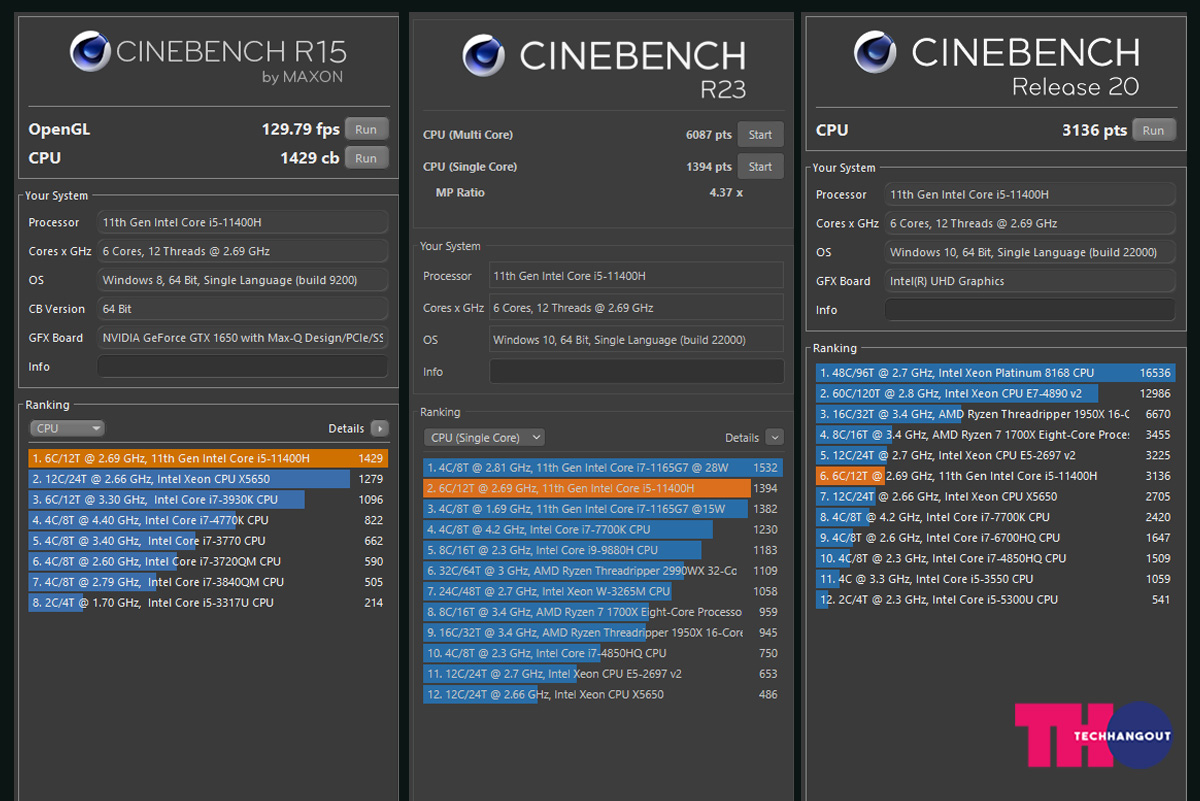Select the Intel(R) UHD Graphics GFX field
The width and height of the screenshot is (1200, 801).
coord(1030,281)
